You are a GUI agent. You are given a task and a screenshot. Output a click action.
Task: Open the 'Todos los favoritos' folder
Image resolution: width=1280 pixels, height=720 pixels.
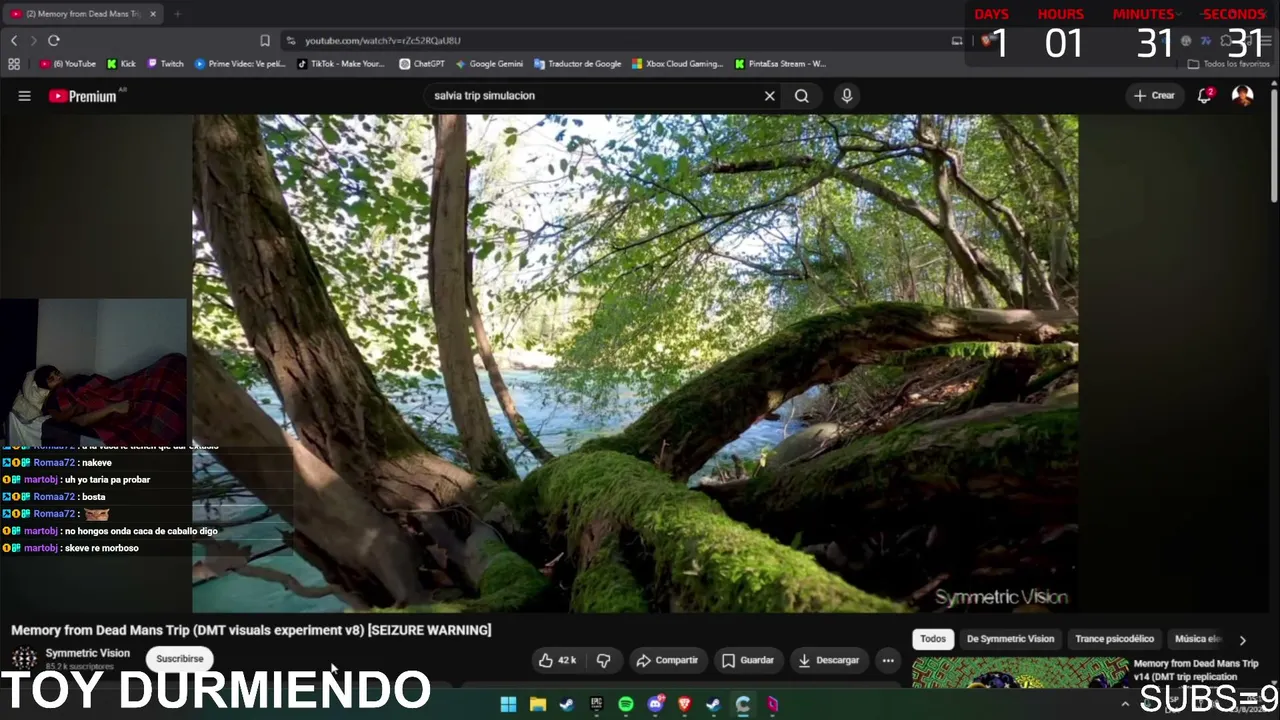pyautogui.click(x=1228, y=64)
